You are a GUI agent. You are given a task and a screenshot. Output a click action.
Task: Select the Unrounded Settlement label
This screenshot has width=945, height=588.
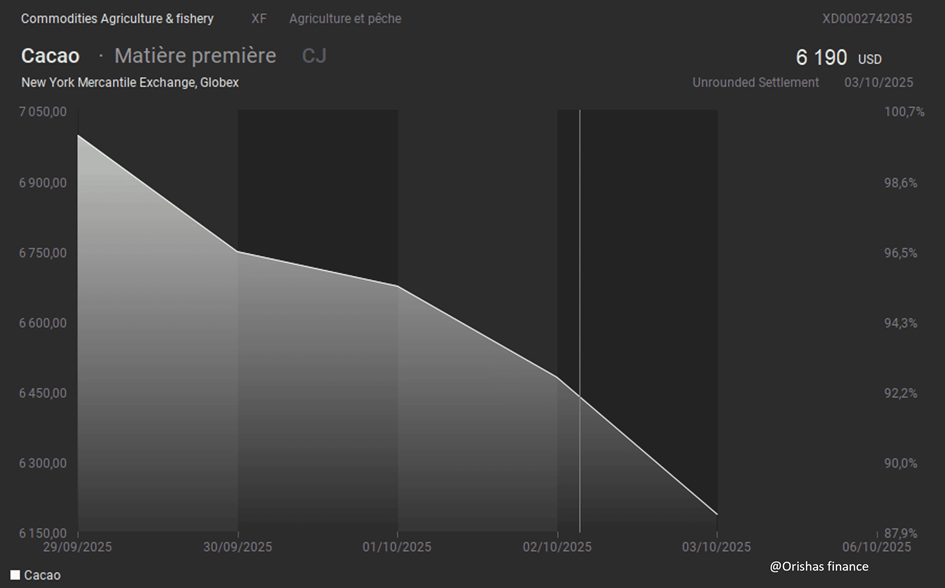(755, 83)
